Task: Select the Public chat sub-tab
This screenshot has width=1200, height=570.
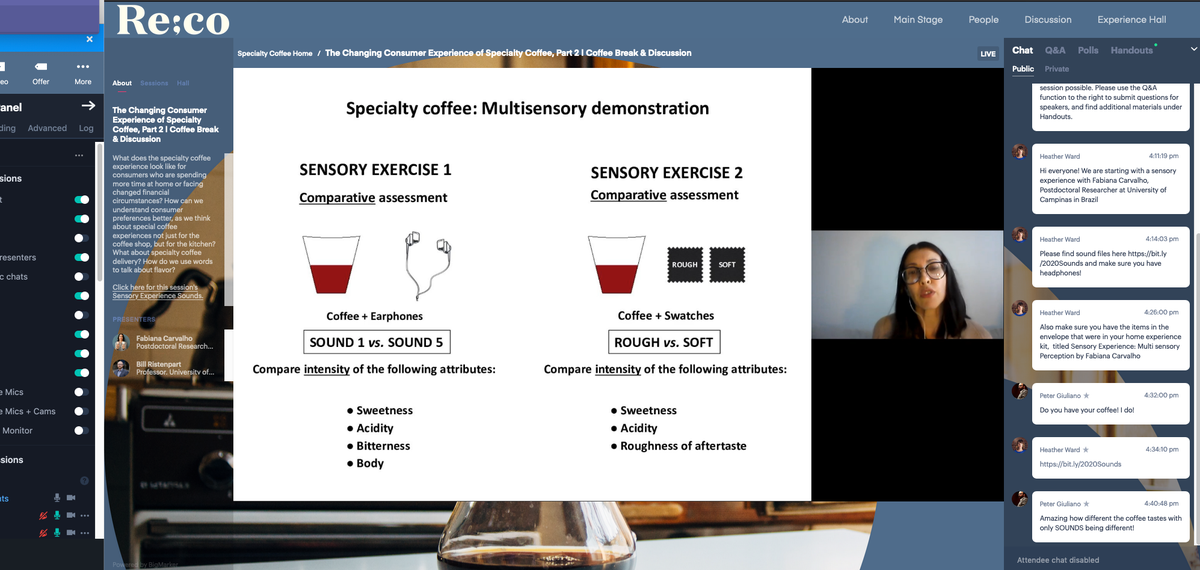Action: click(x=1023, y=69)
